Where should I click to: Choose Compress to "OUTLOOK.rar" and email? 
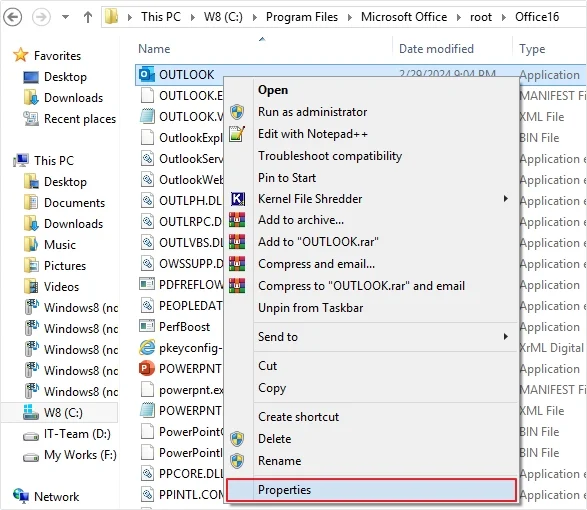tap(371, 286)
